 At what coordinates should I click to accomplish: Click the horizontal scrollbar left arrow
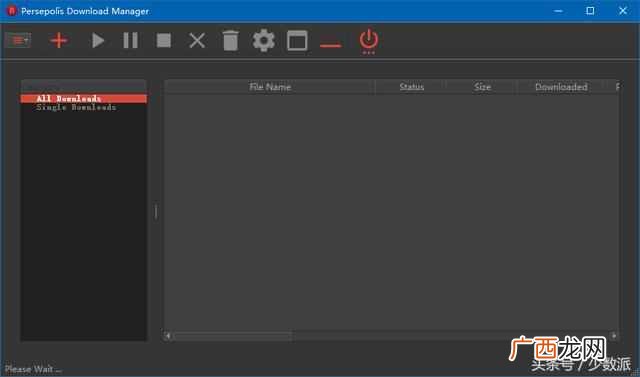pos(167,336)
